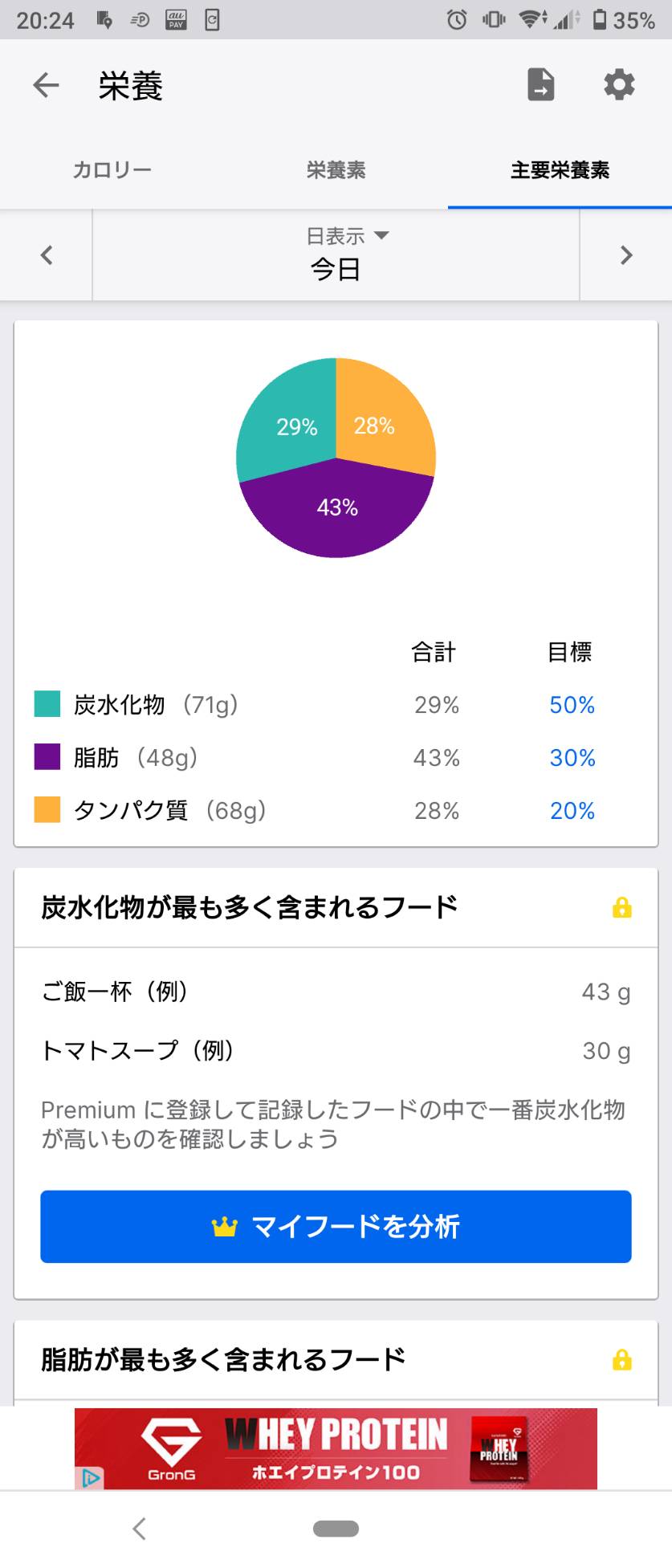Open the GronG Whey Protein ad banner
This screenshot has height=1568, width=672.
(336, 1448)
